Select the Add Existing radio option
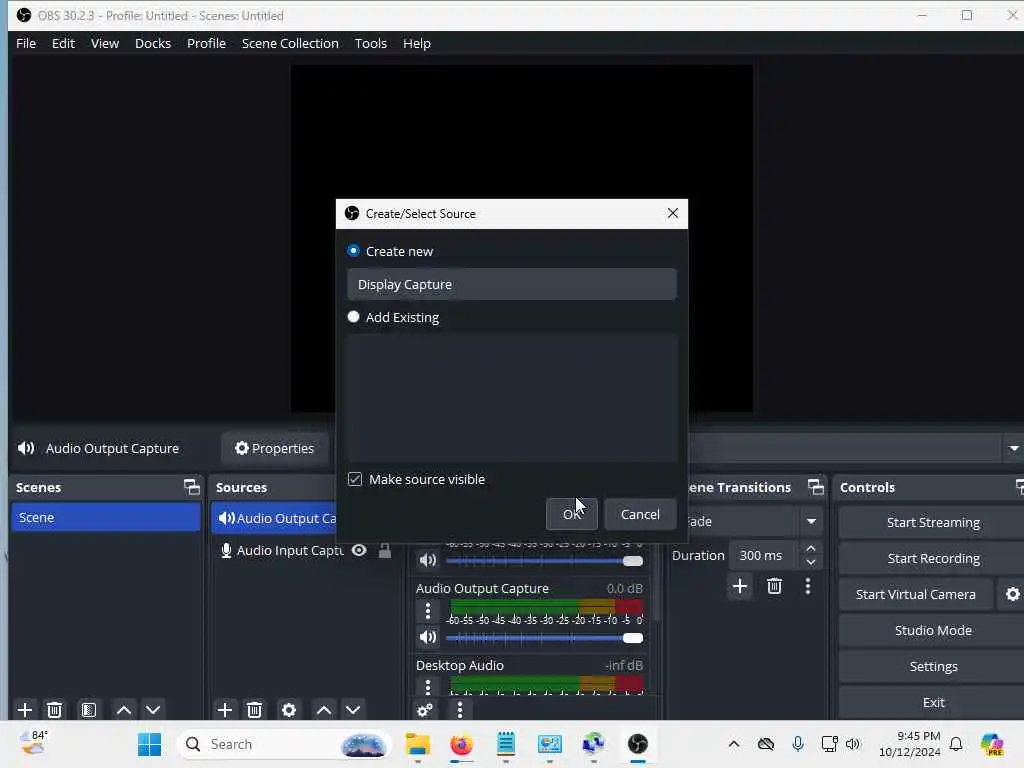Viewport: 1024px width, 768px height. click(353, 317)
